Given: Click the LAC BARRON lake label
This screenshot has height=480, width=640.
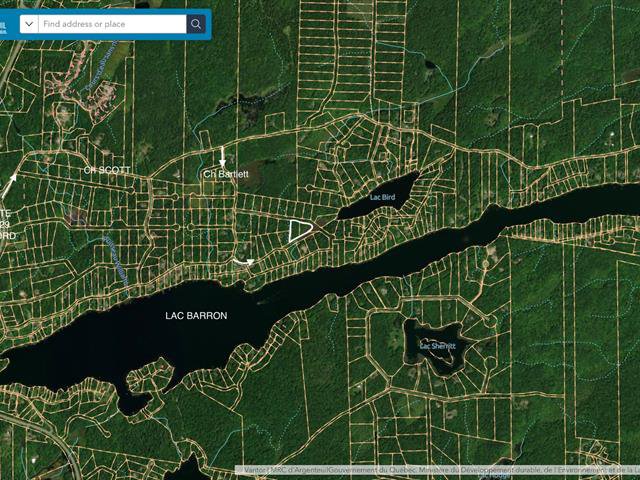Looking at the screenshot, I should click(196, 316).
